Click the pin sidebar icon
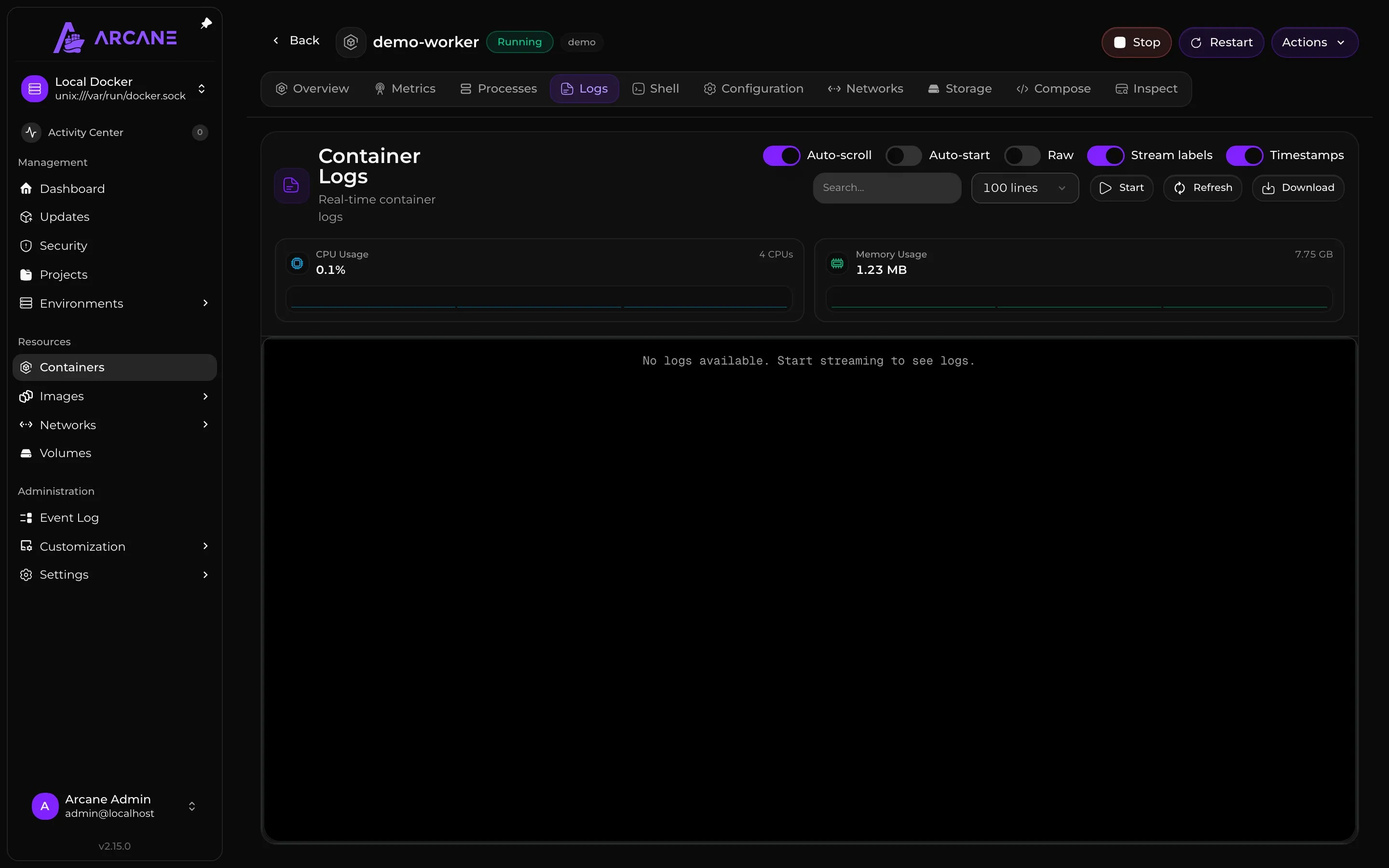The width and height of the screenshot is (1389, 868). (206, 24)
